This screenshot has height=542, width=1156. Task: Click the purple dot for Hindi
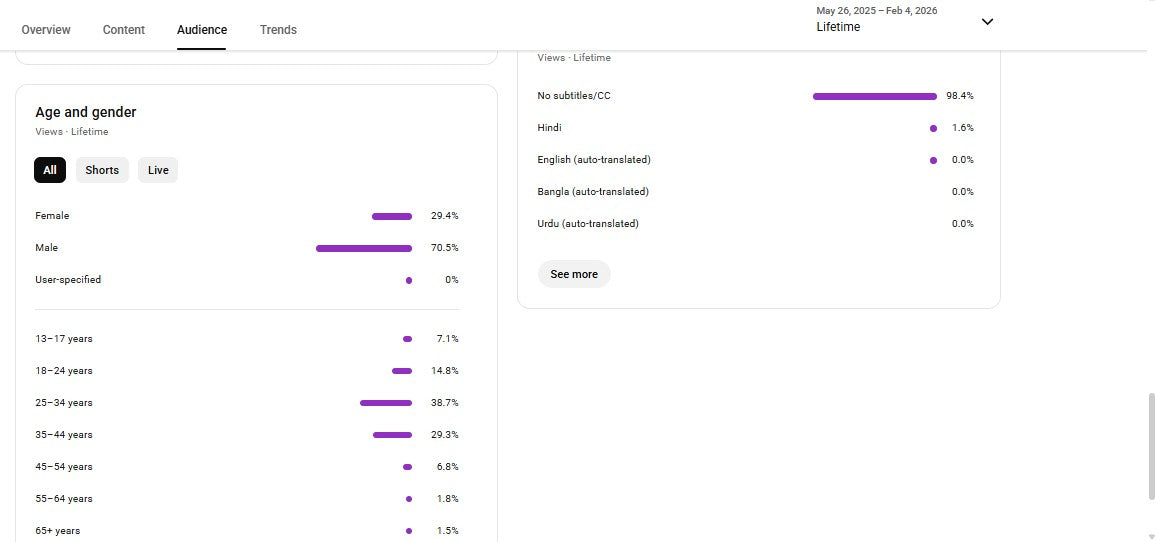pos(933,128)
